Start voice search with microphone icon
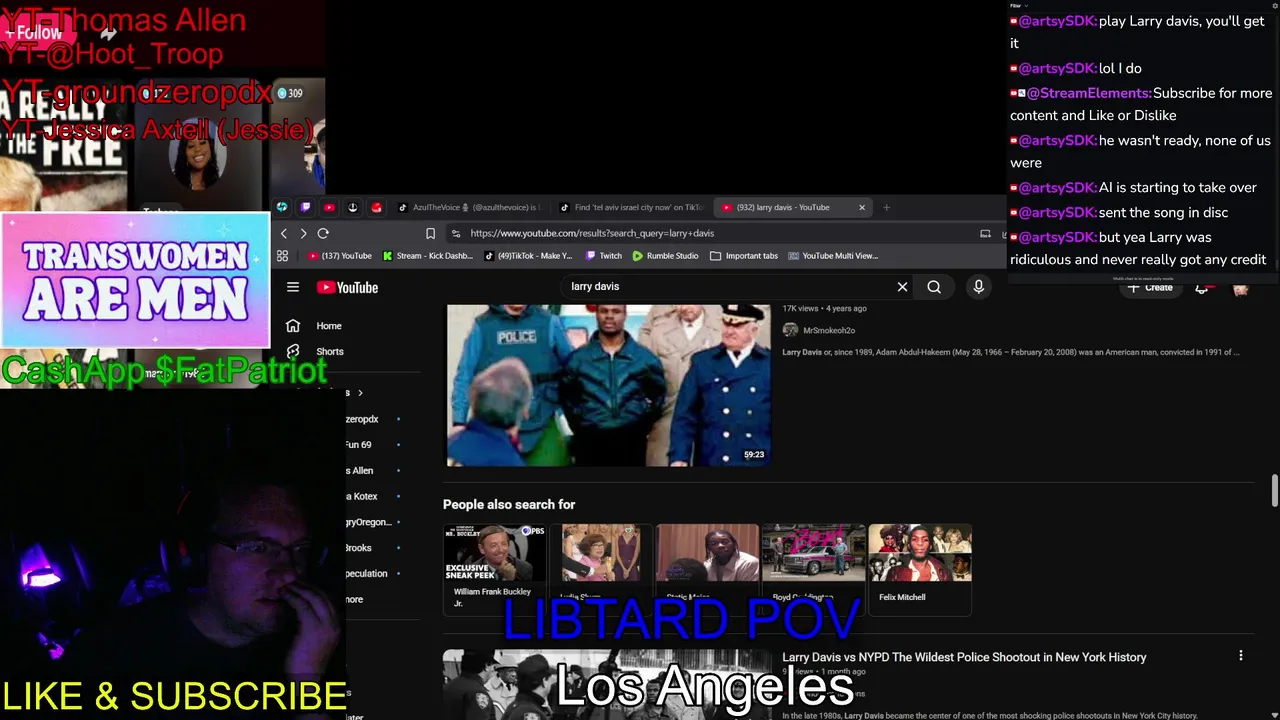The width and height of the screenshot is (1280, 720). click(x=978, y=287)
